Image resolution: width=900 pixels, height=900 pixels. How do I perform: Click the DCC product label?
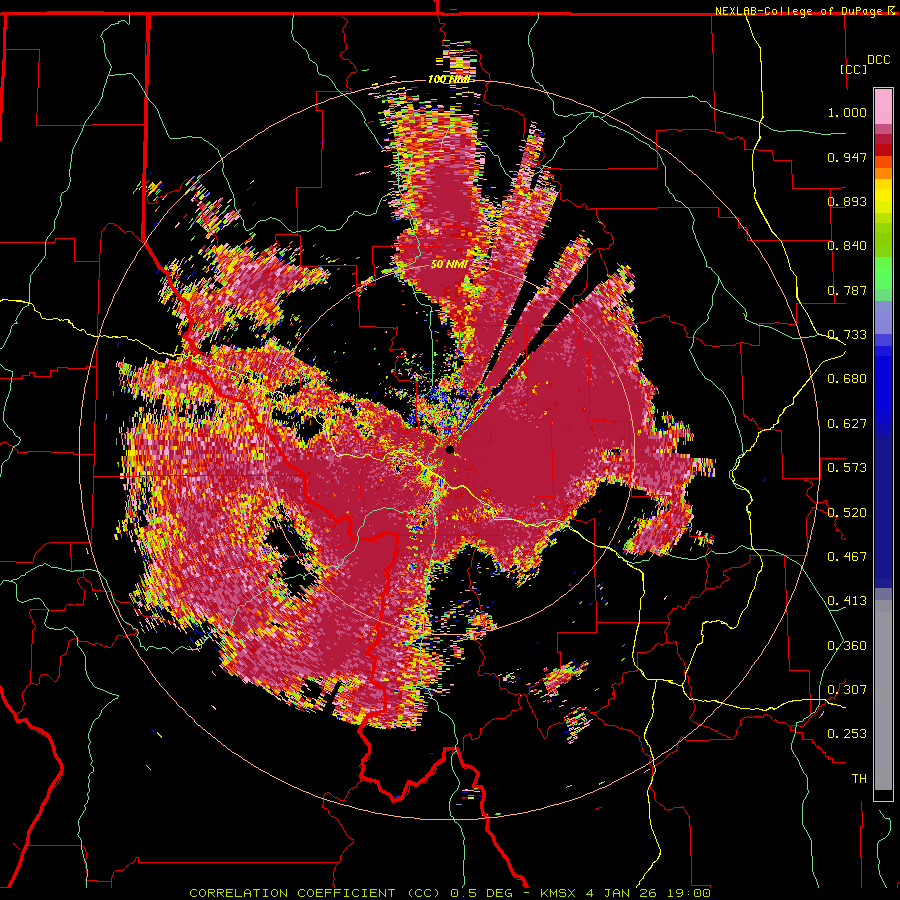(x=878, y=60)
